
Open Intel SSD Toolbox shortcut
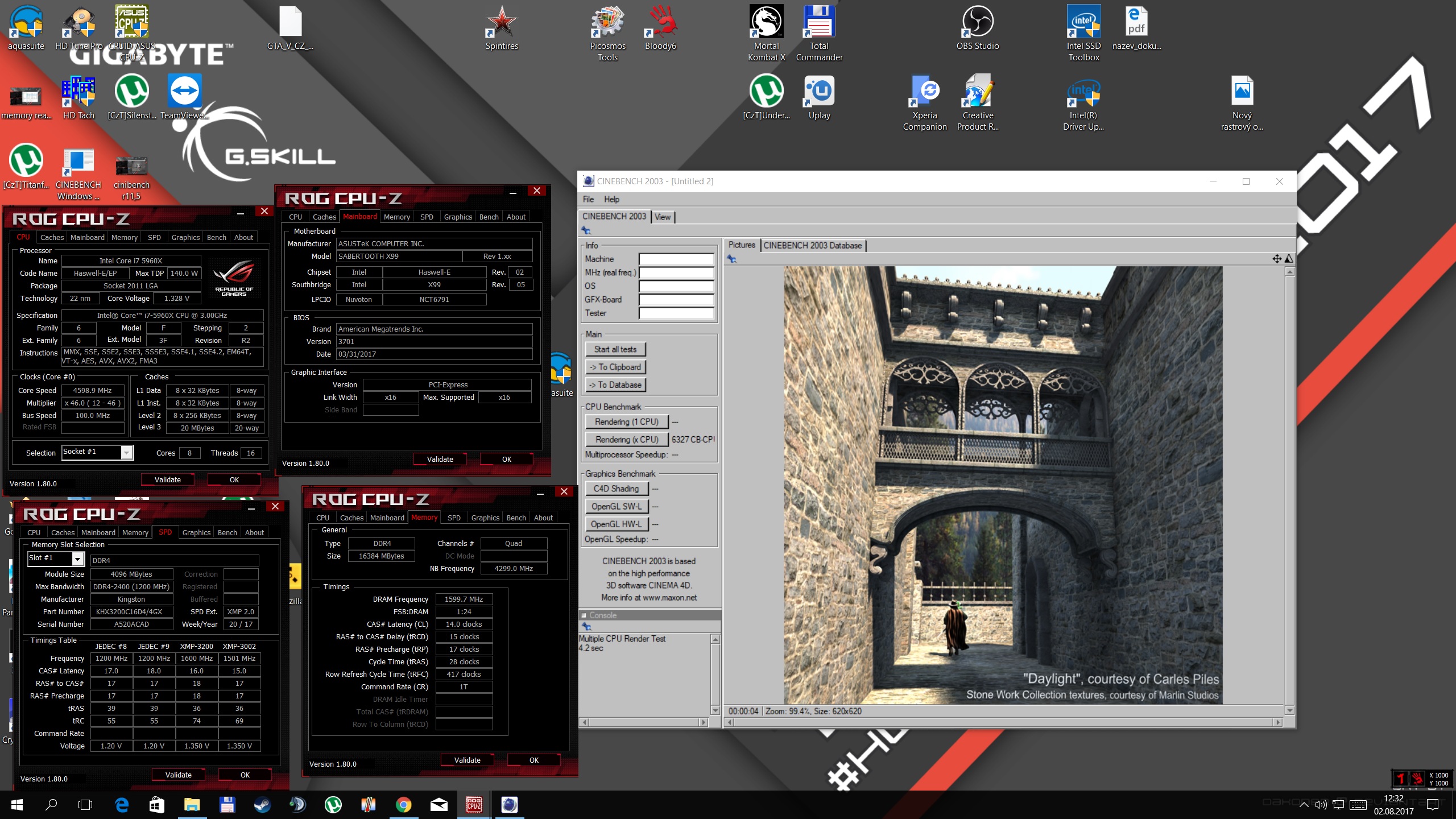[1083, 33]
